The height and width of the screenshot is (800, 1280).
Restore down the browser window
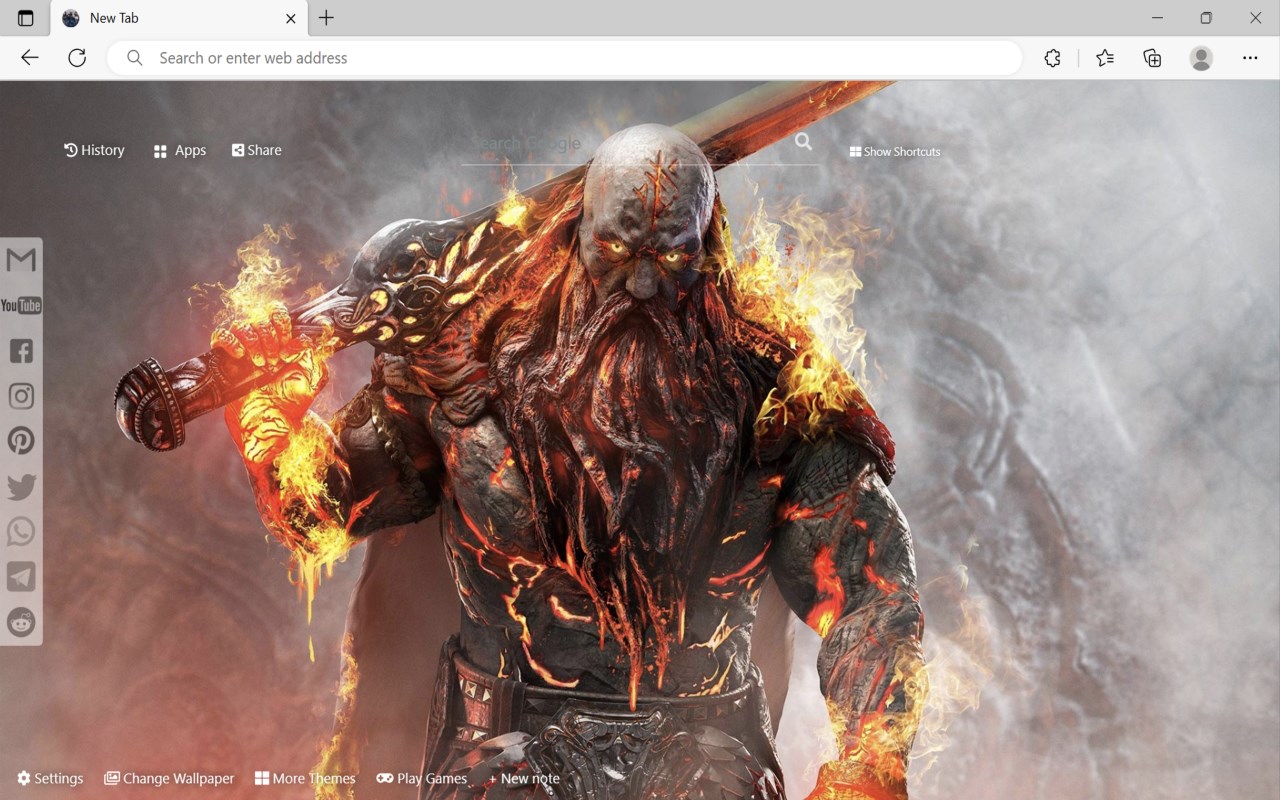[1206, 18]
